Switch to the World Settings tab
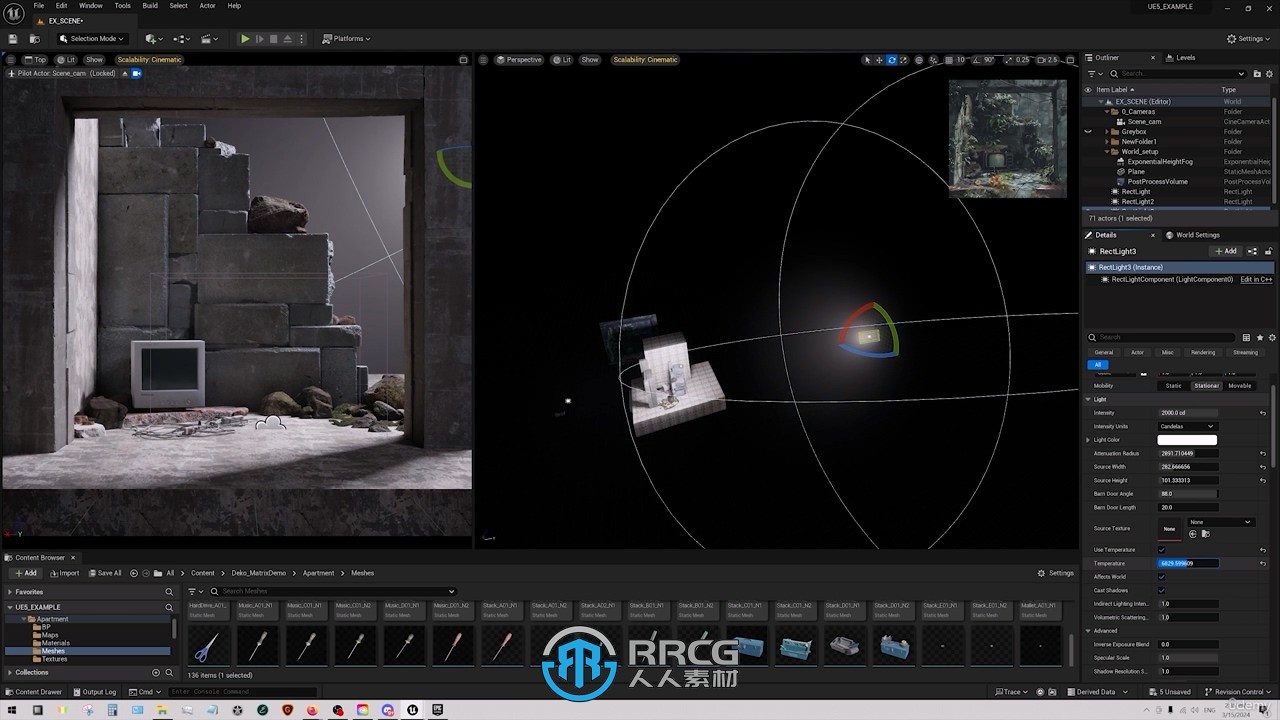 click(1192, 235)
